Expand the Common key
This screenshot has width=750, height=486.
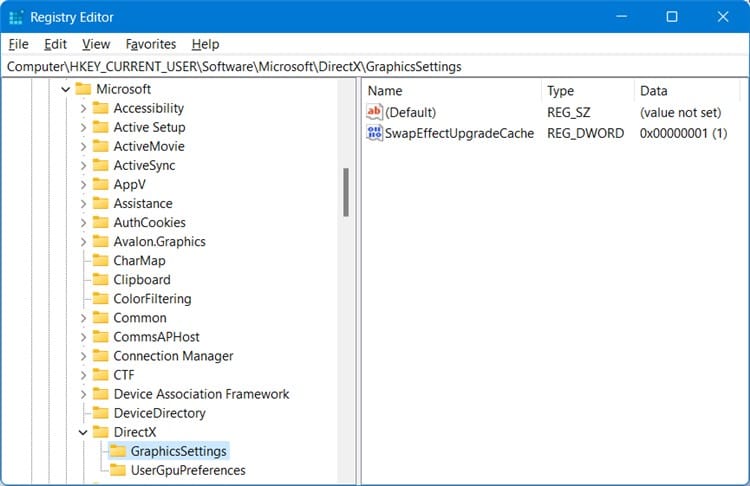(83, 318)
